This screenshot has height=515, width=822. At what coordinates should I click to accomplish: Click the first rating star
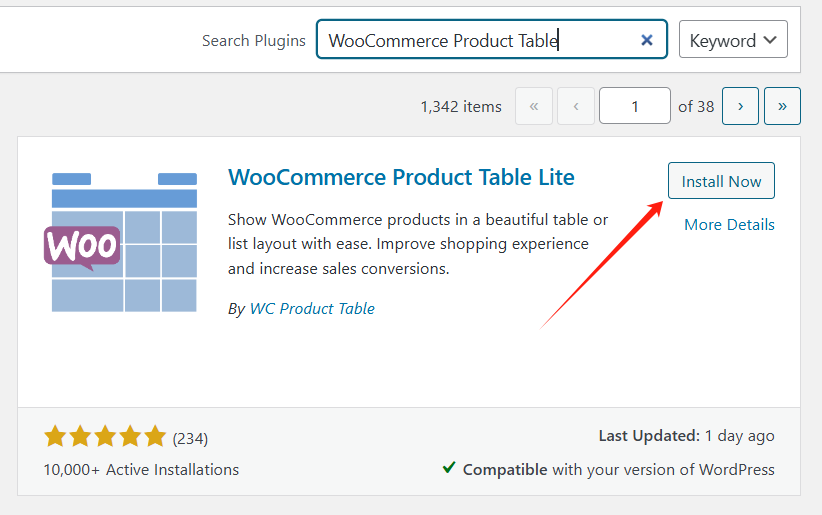(54, 437)
